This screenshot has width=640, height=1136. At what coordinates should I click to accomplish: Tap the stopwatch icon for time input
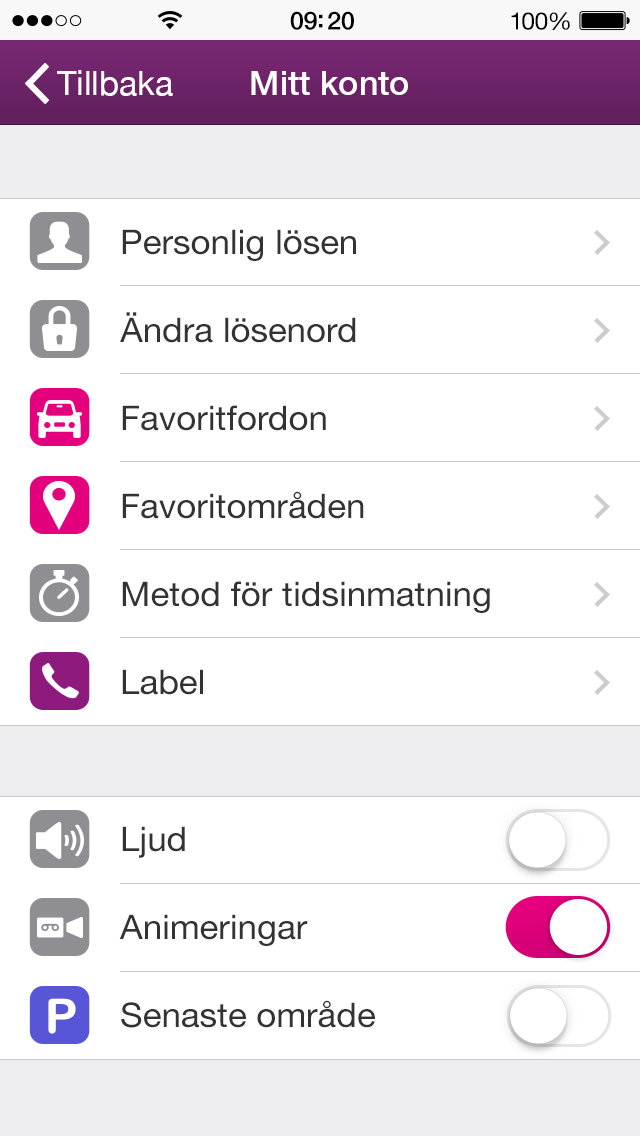coord(60,594)
